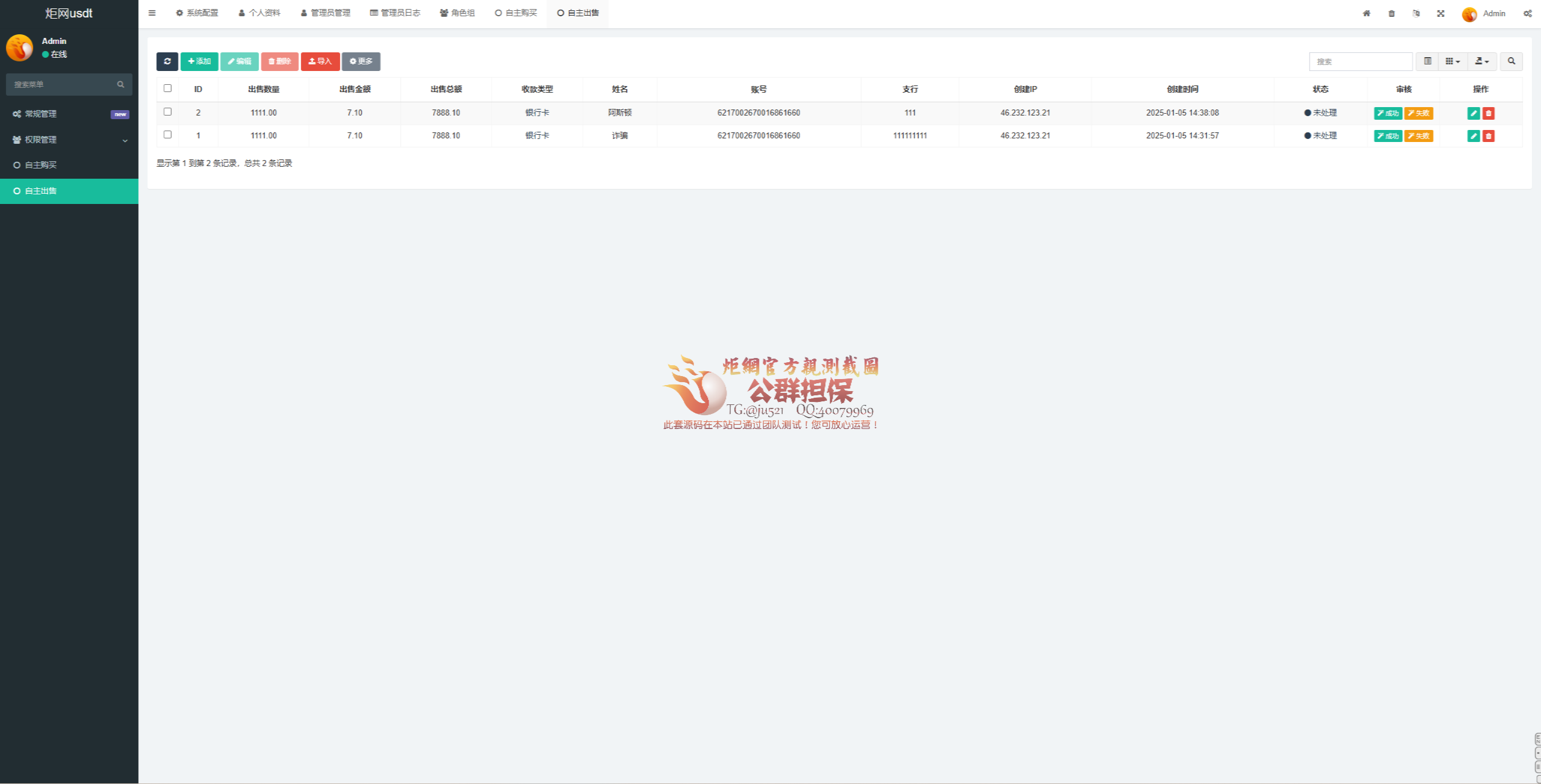Mark record 2 as 成功
Screen dimensions: 1541x784
(1388, 113)
